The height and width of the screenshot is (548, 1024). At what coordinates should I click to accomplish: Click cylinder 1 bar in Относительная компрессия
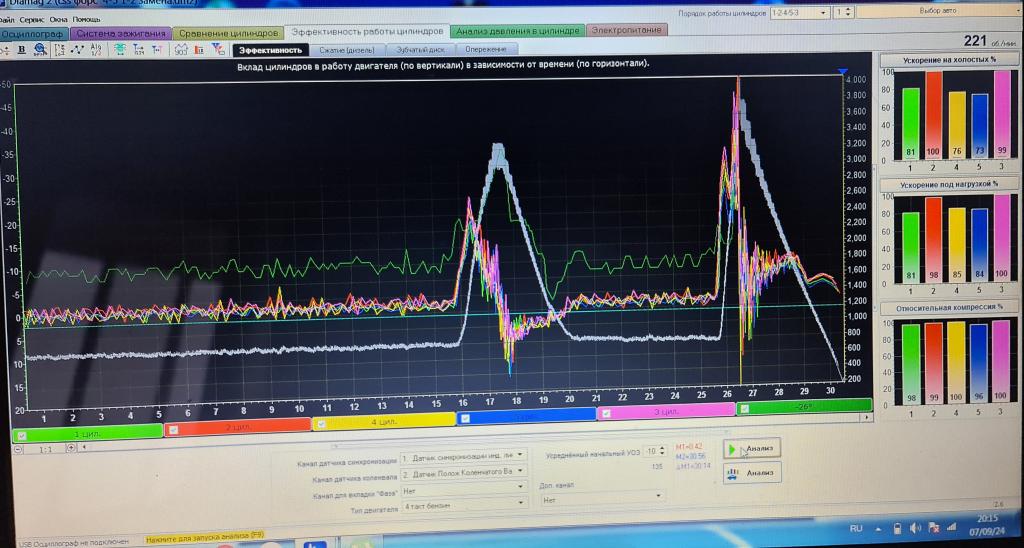[x=912, y=364]
